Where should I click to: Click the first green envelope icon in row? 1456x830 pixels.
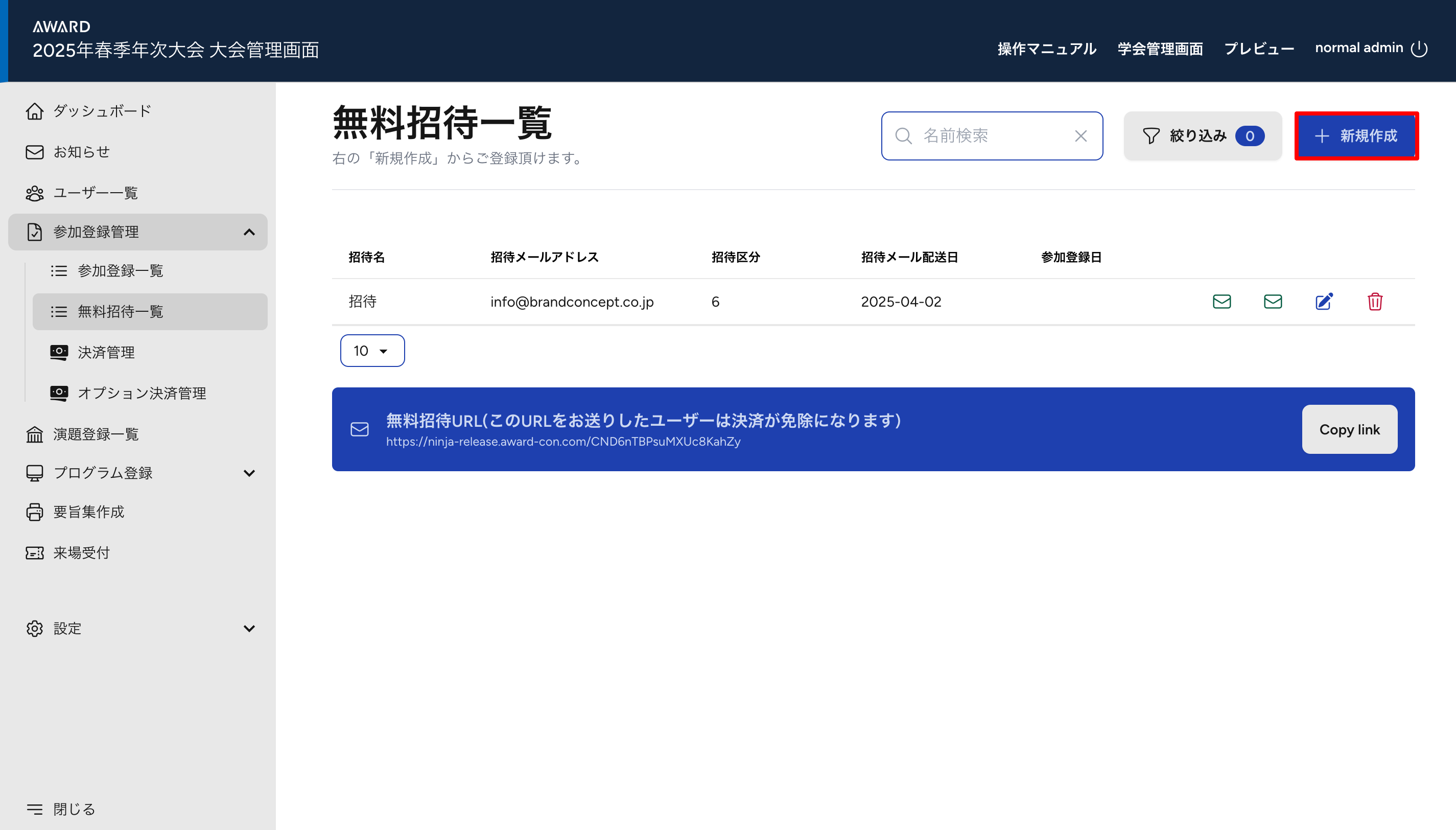(1222, 302)
